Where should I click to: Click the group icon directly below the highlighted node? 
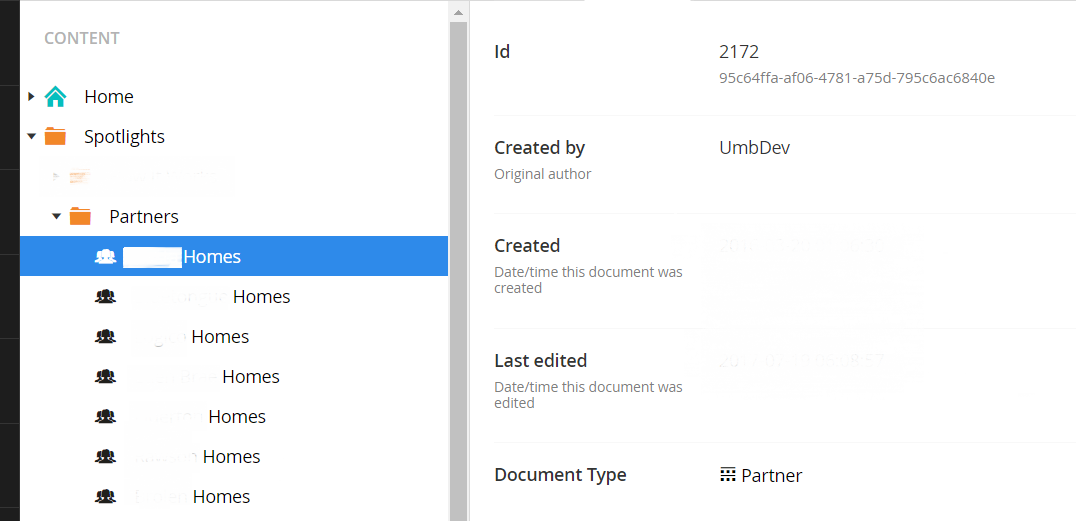point(105,297)
